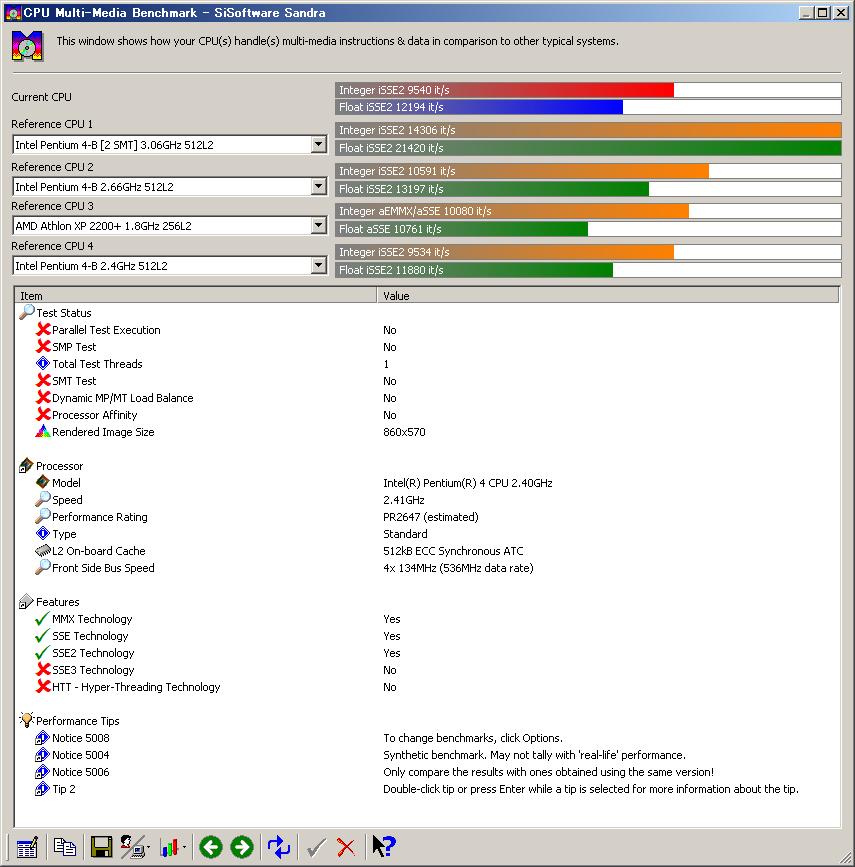Select the Notice 5004 row

pos(427,755)
